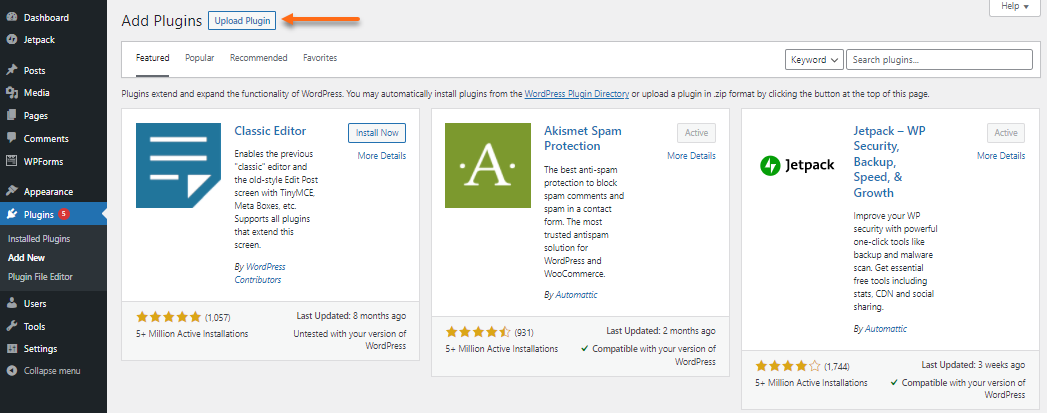
Task: Click Install Now for Classic Editor
Action: (377, 133)
